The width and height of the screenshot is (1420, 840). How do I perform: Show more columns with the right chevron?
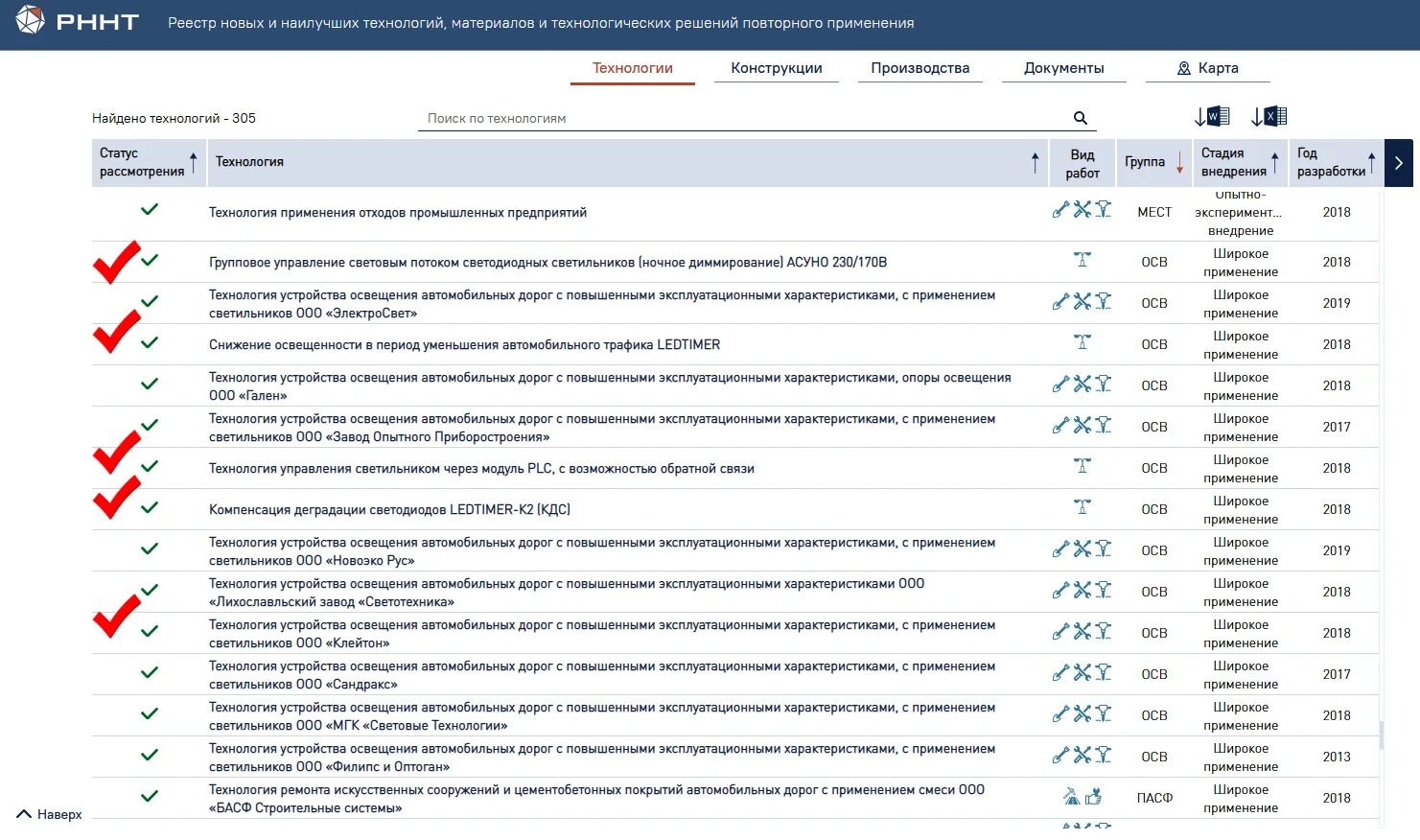(1399, 163)
